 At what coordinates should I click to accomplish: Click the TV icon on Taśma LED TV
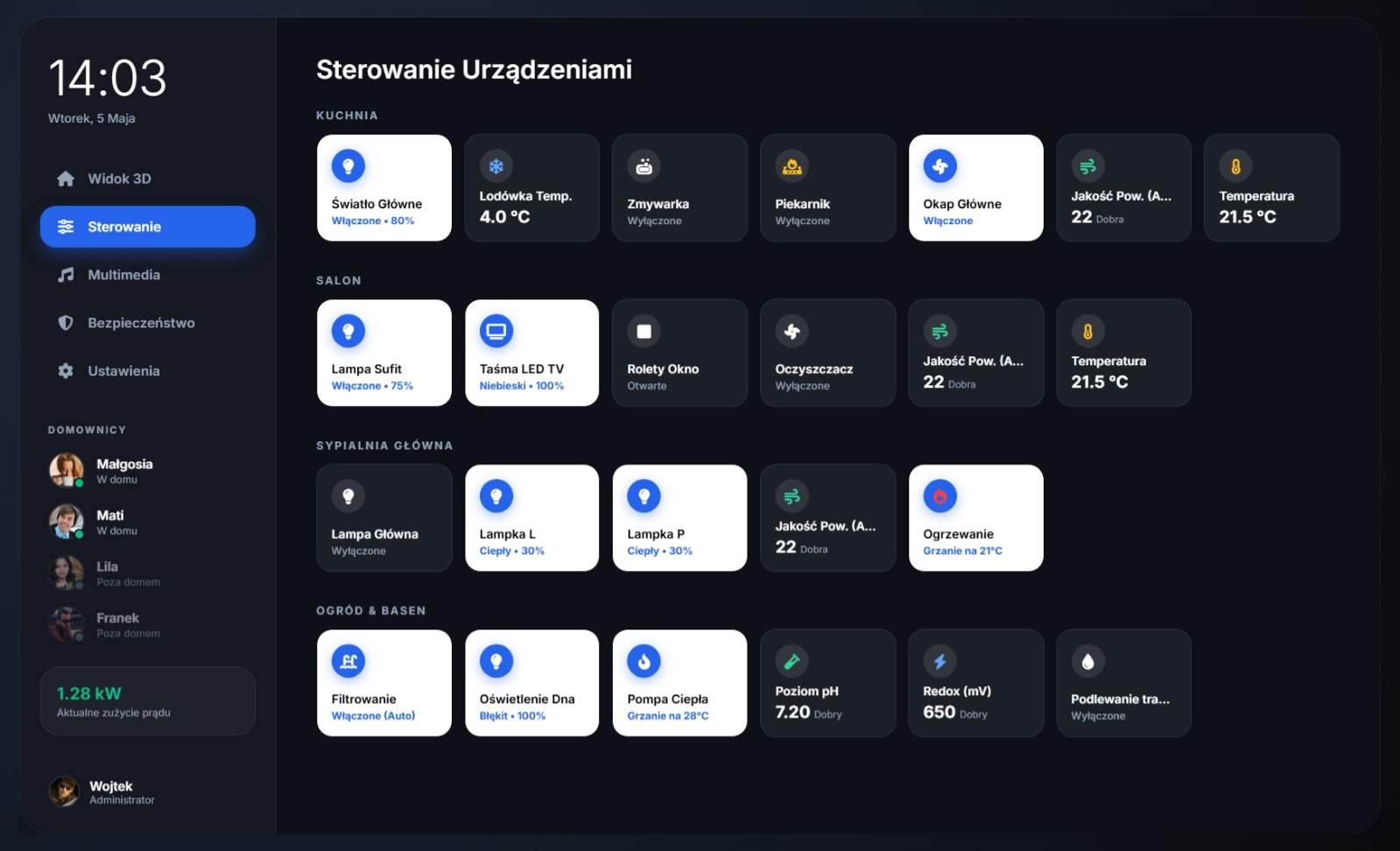[496, 331]
